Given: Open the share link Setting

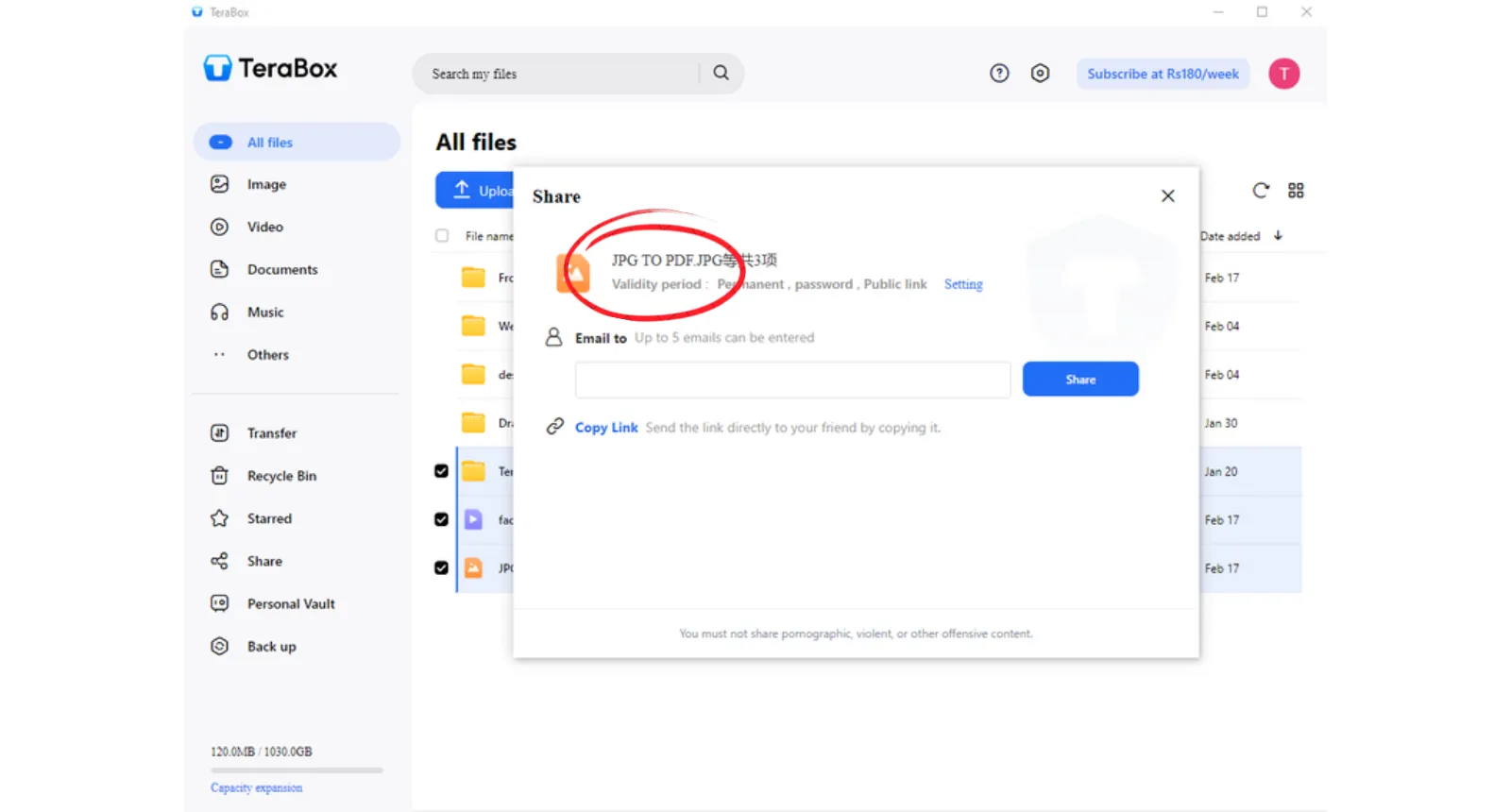Looking at the screenshot, I should tap(963, 284).
